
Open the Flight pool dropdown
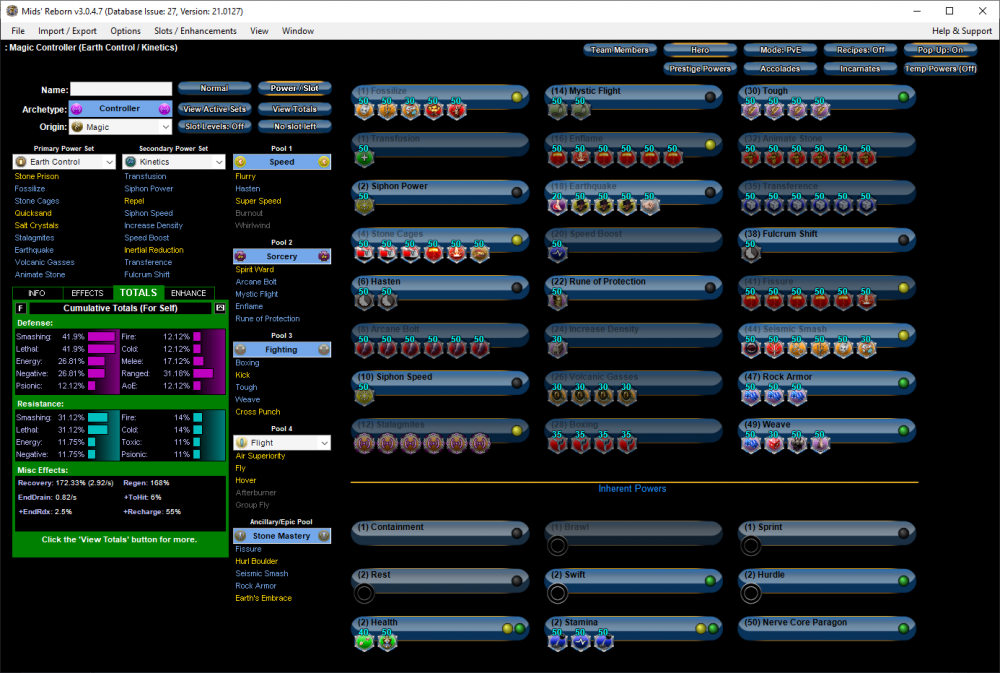point(281,442)
